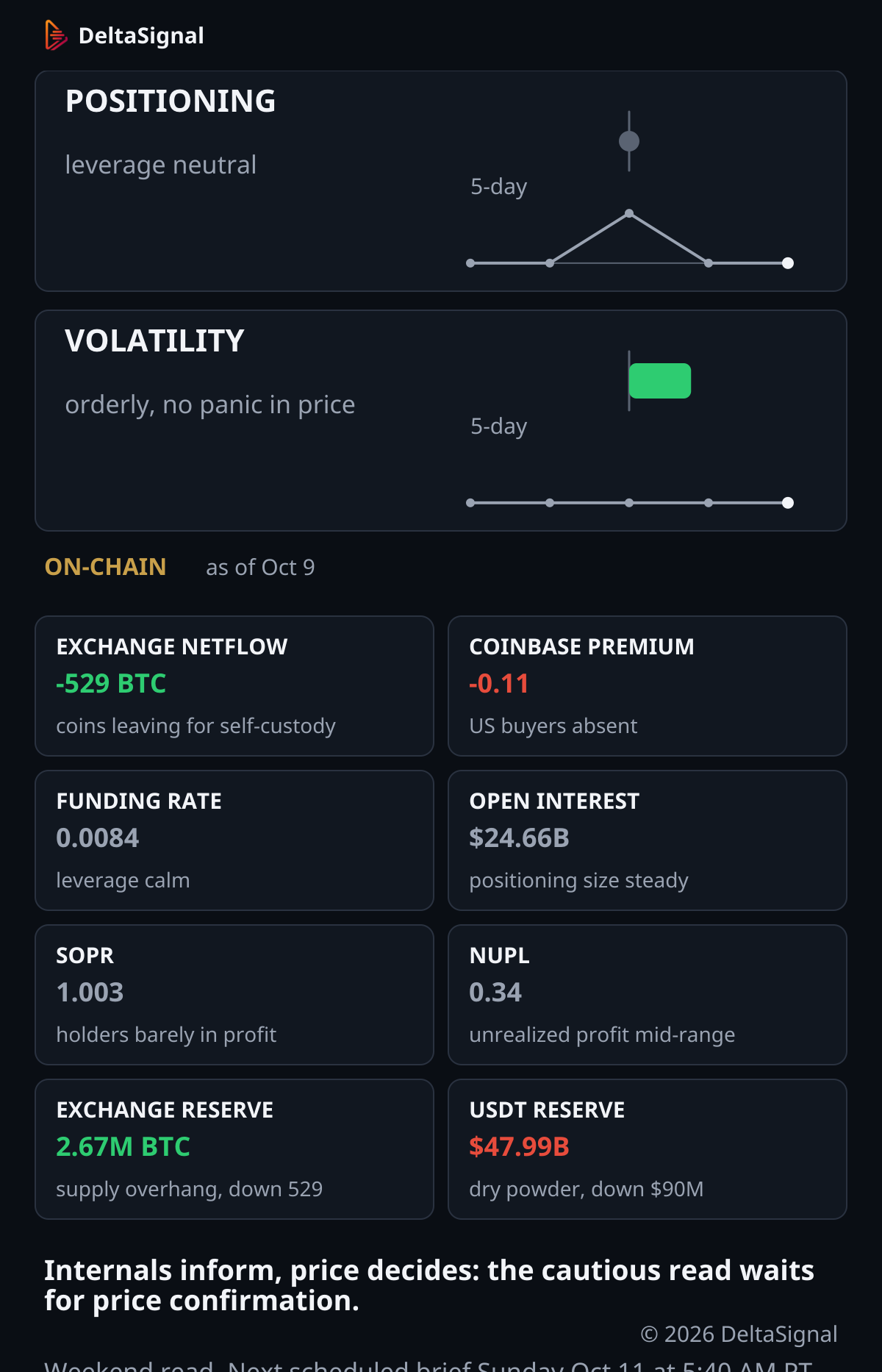Select the first point of Volatility sparkline

(470, 503)
